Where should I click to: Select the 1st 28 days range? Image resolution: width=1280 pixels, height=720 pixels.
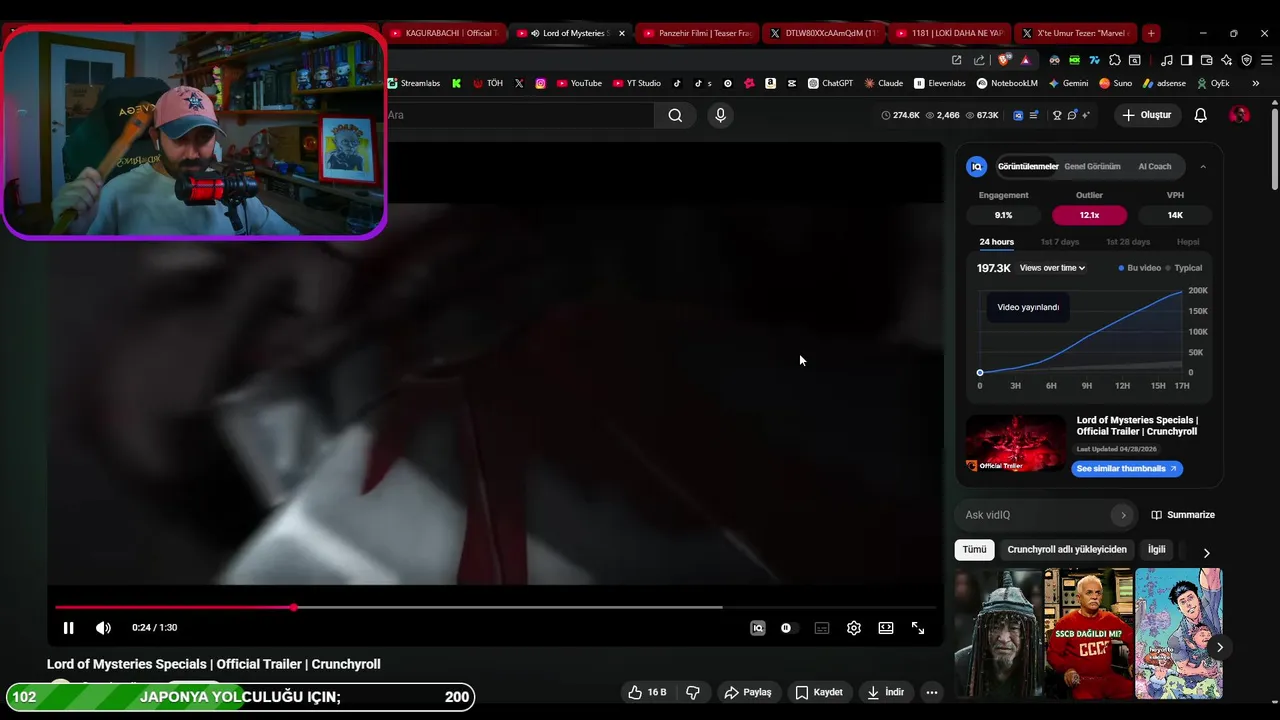[x=1128, y=242]
